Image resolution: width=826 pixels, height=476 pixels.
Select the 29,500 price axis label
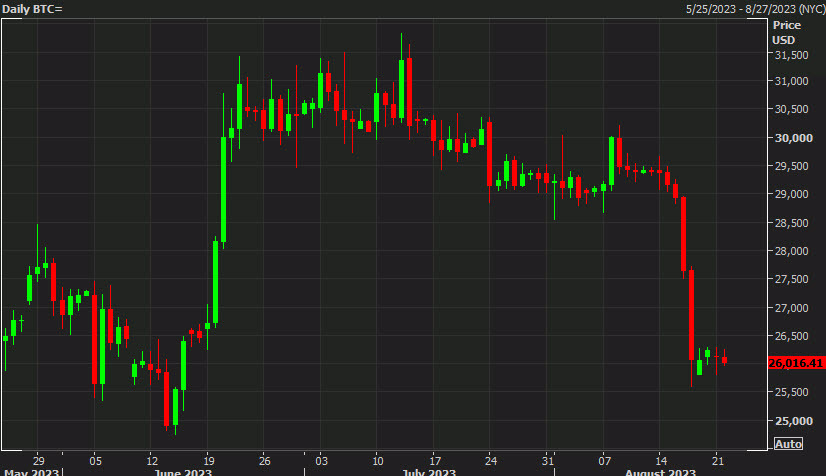coord(791,166)
